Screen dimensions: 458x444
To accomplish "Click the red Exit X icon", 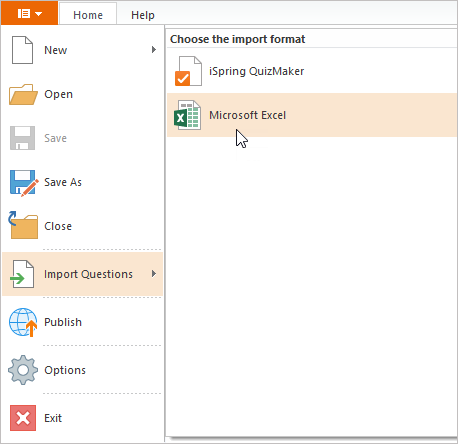I will tap(23, 418).
